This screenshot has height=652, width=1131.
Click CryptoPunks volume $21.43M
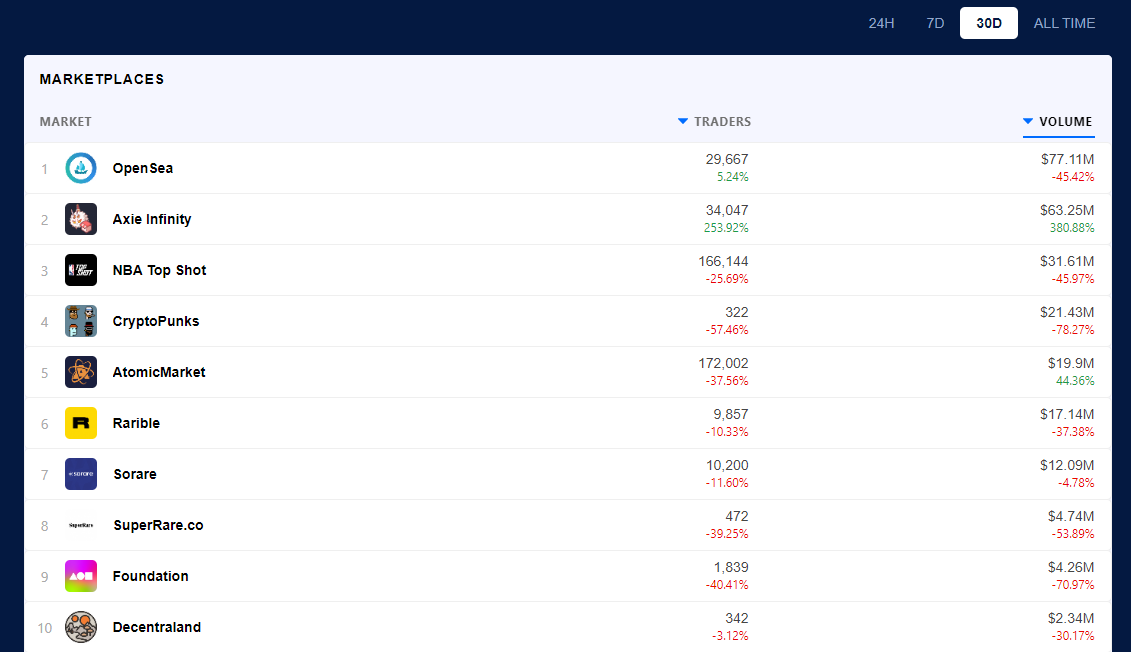[1068, 312]
